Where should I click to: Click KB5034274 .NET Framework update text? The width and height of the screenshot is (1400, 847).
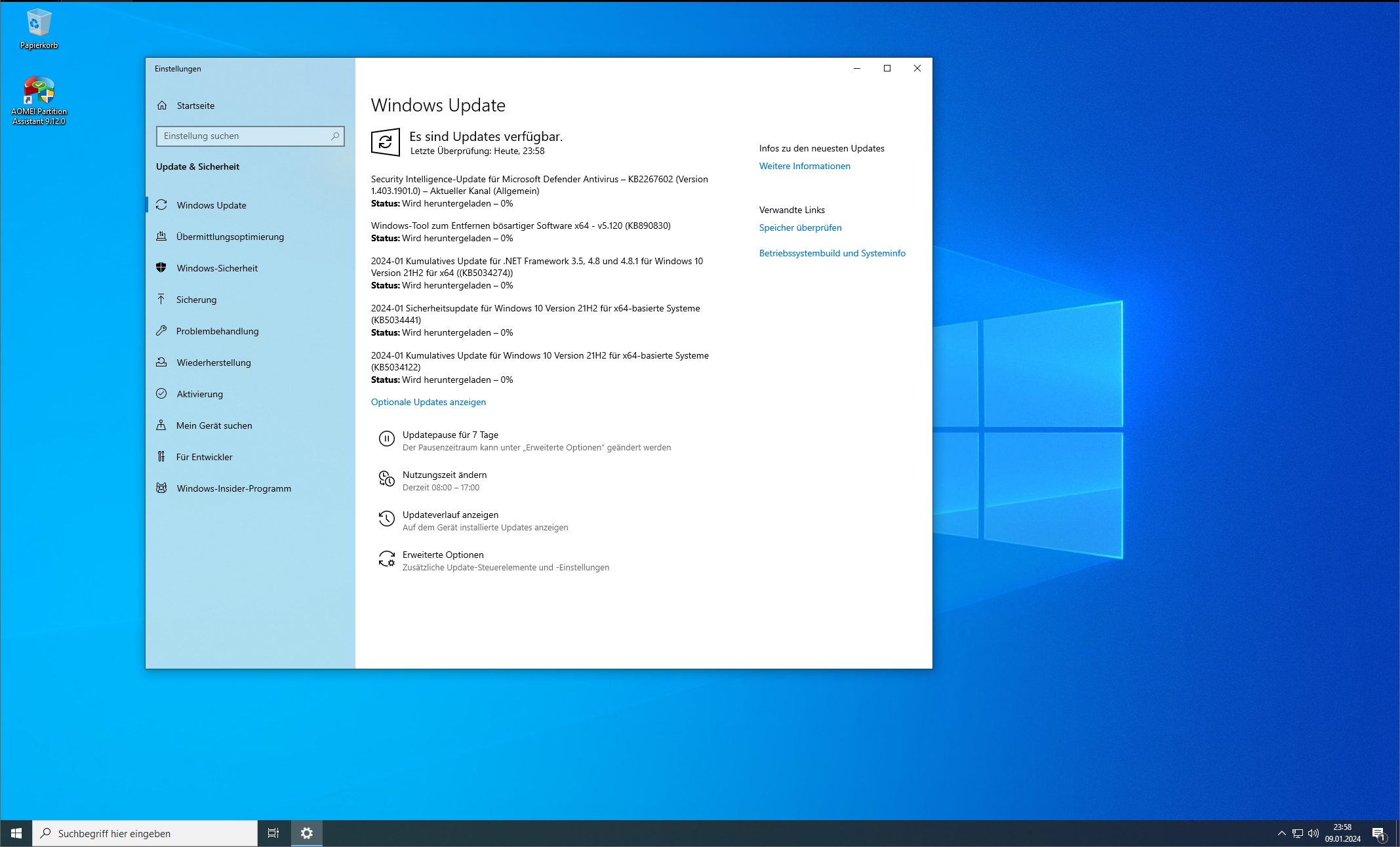(x=537, y=267)
